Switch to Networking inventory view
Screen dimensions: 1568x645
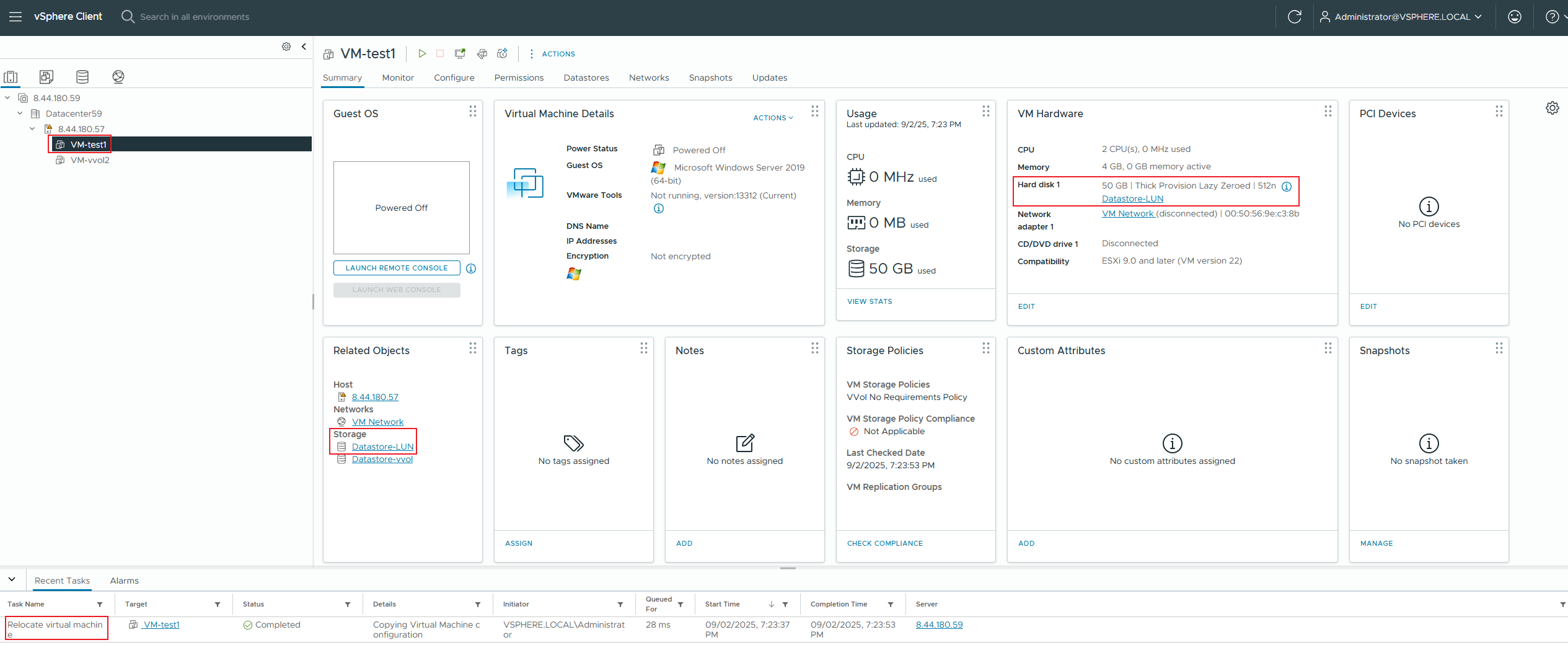click(x=118, y=77)
